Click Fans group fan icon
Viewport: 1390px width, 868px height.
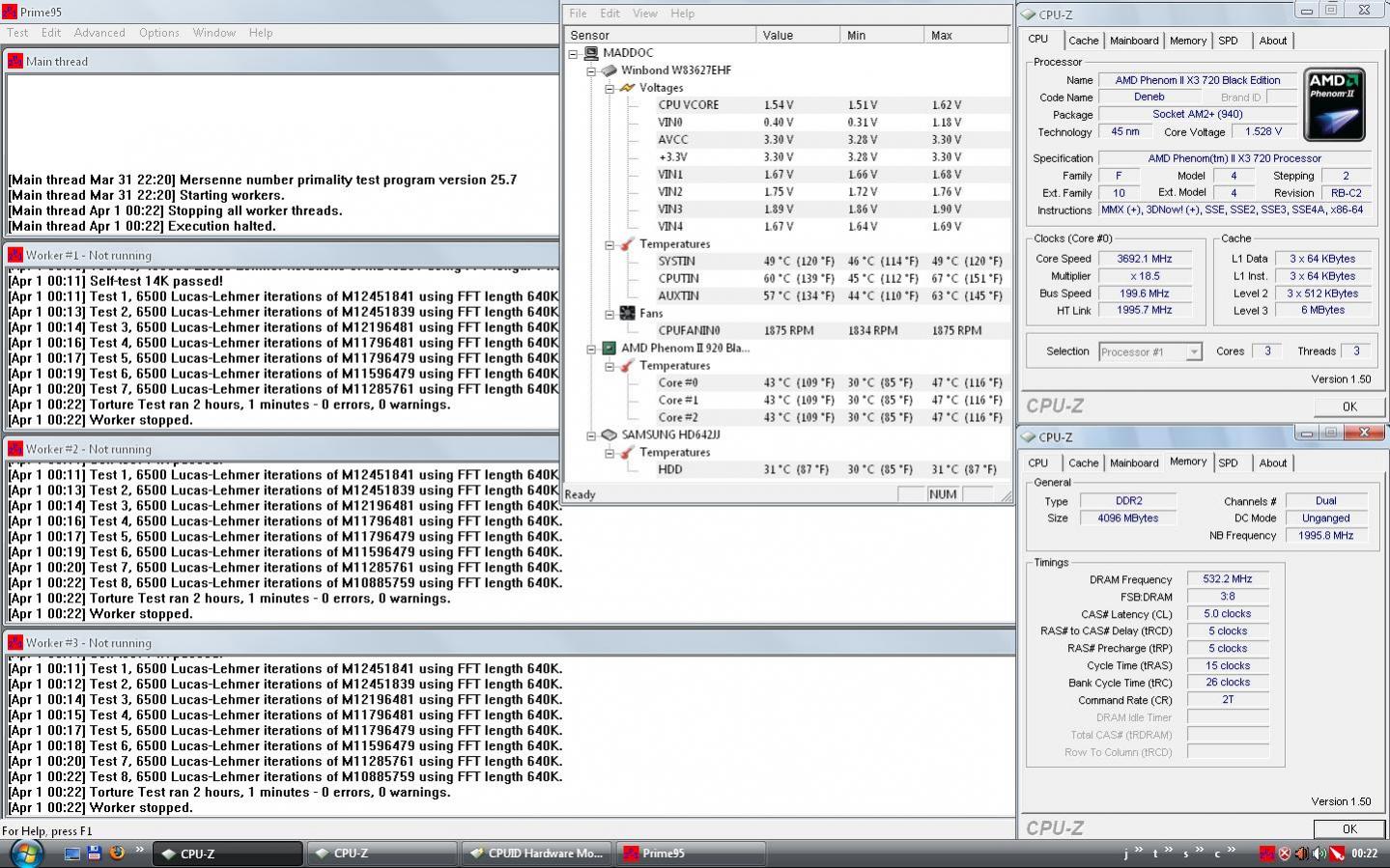click(627, 313)
